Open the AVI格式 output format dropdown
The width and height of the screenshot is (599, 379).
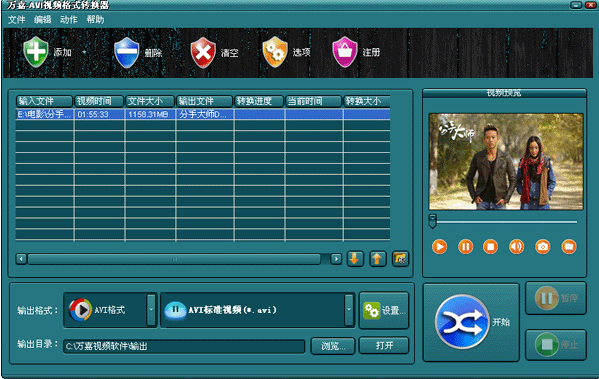[x=151, y=310]
